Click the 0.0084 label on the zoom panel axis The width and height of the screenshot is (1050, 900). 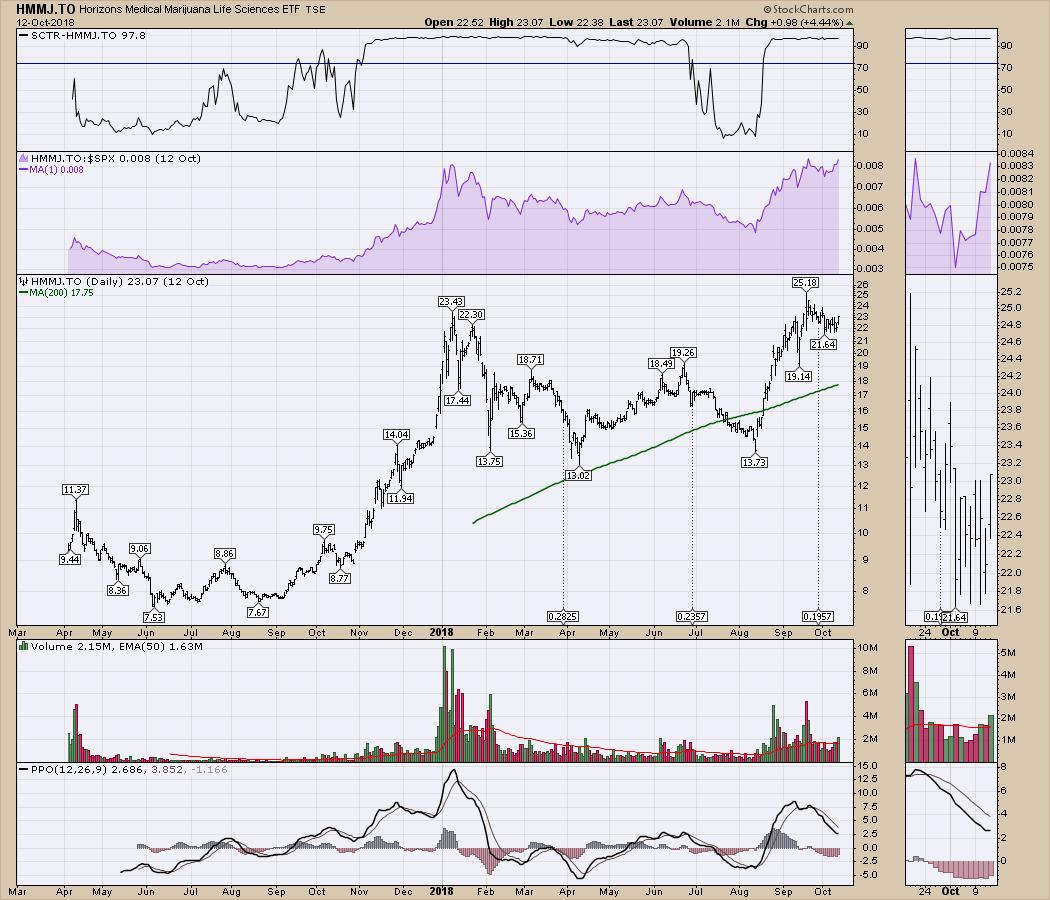[x=1015, y=155]
